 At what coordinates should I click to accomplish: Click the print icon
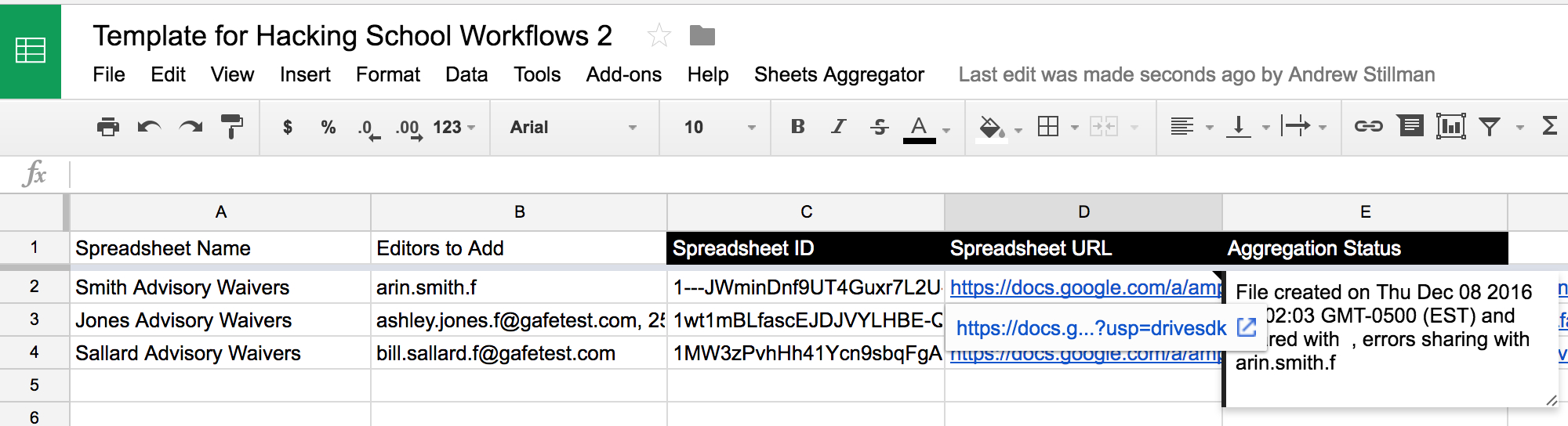click(x=107, y=127)
